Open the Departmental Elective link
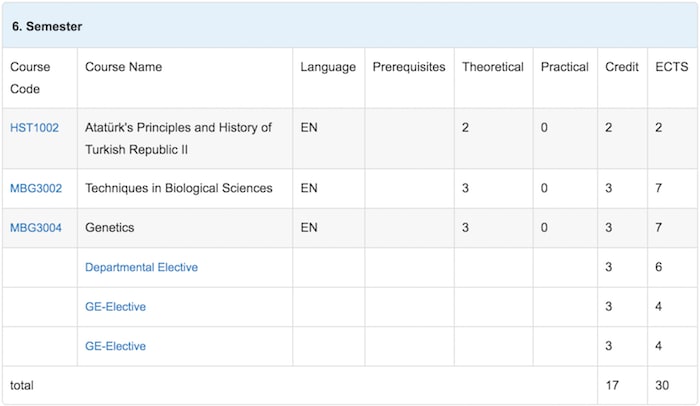This screenshot has height=406, width=700. (141, 267)
